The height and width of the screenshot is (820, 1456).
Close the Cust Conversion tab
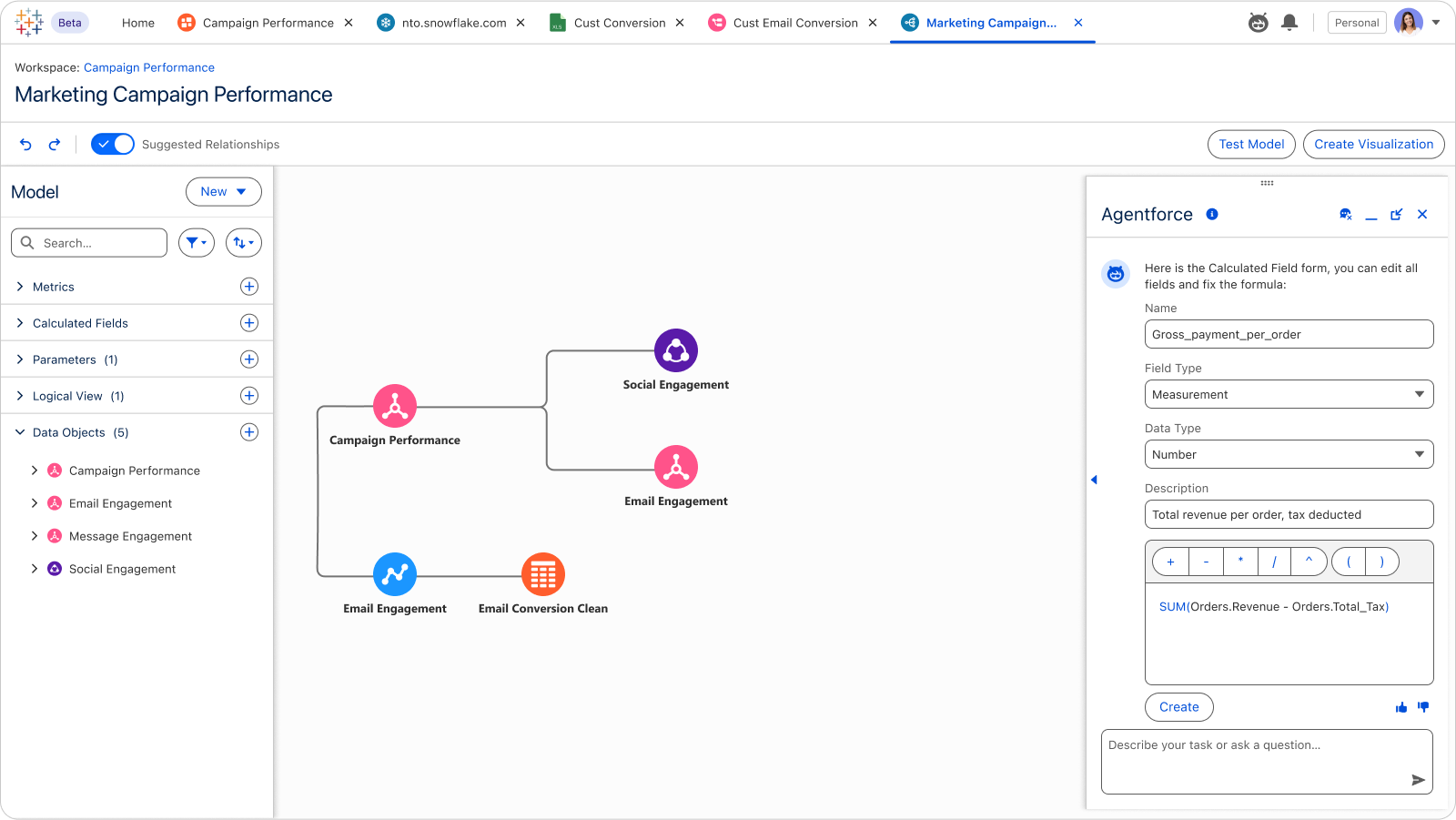point(680,23)
